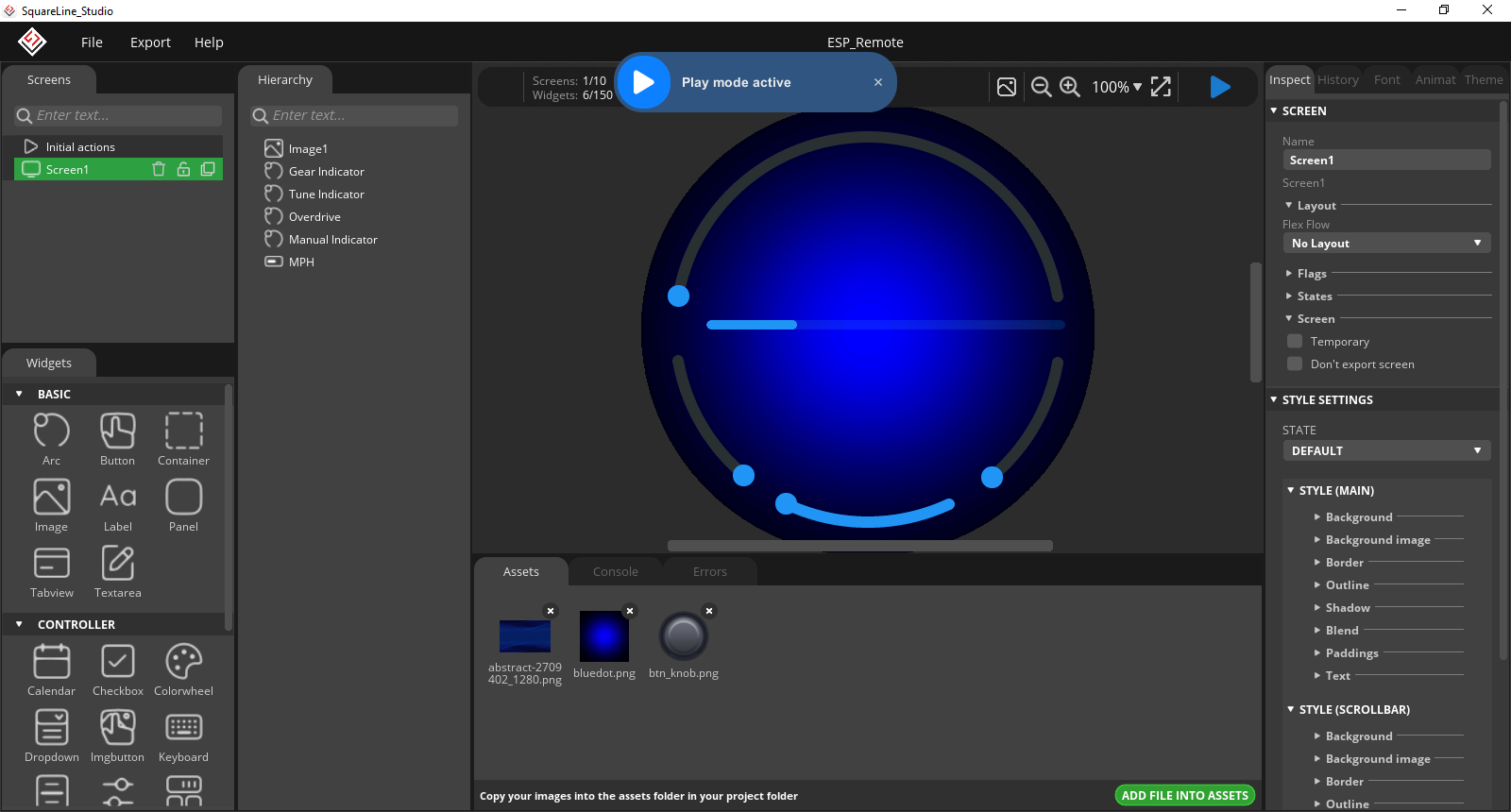Click ADD FILE INTO ASSETS button
This screenshot has height=812, width=1511.
tap(1185, 796)
